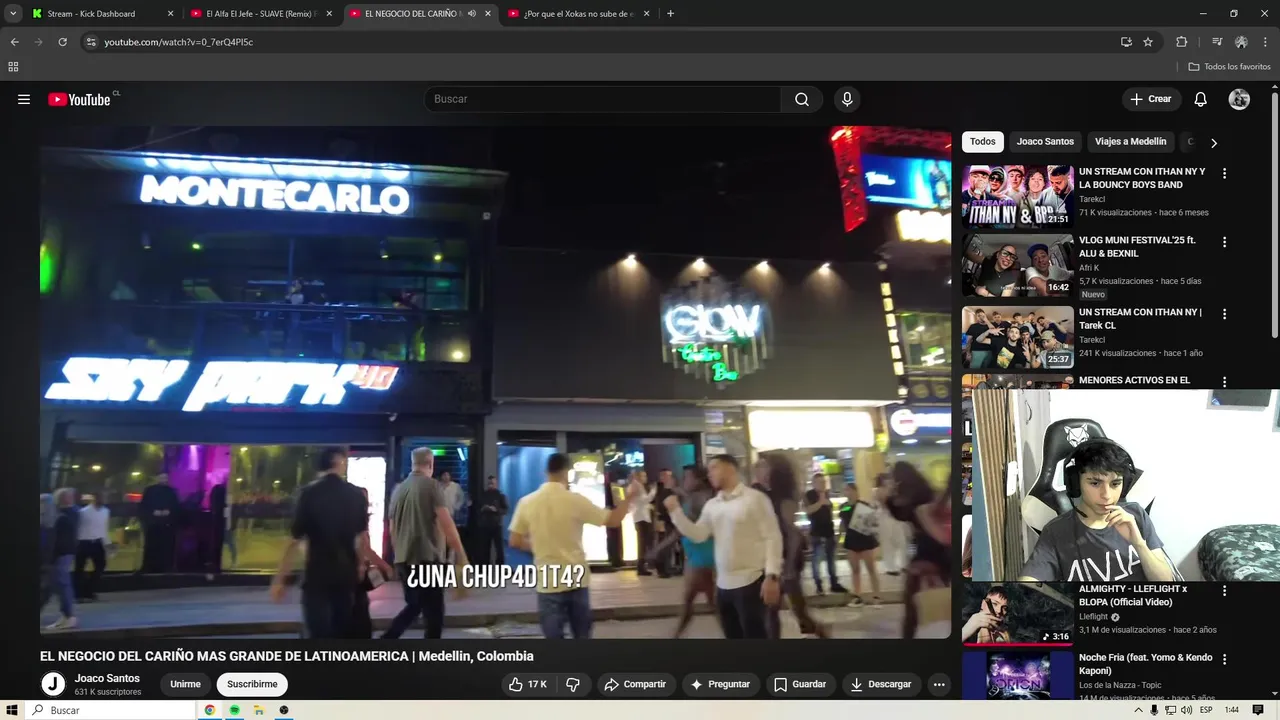
Task: Open options for VLOG MUNI FESTIVAL'25 video
Action: (x=1224, y=242)
